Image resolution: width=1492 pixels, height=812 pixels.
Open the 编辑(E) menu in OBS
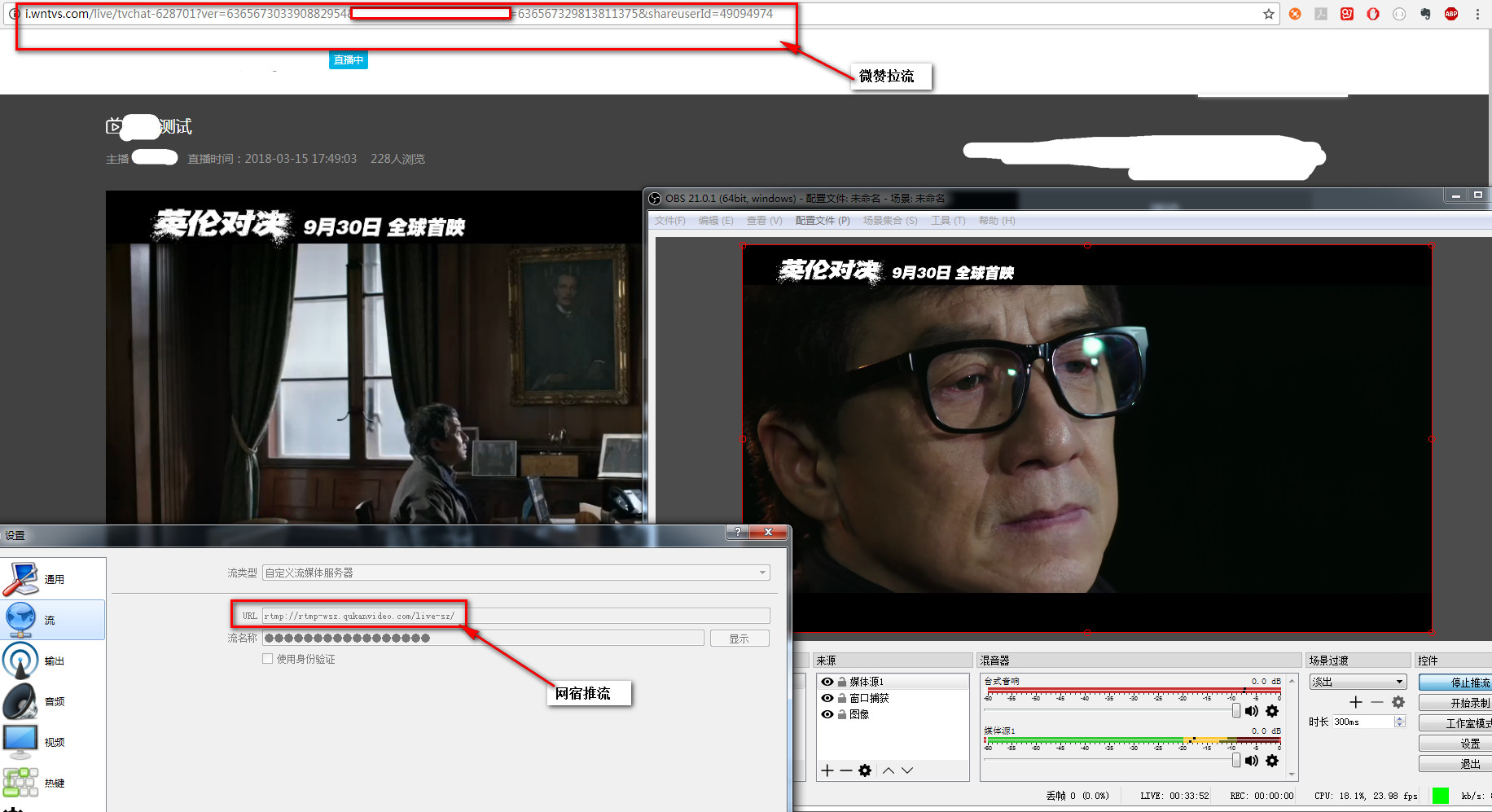coord(716,221)
